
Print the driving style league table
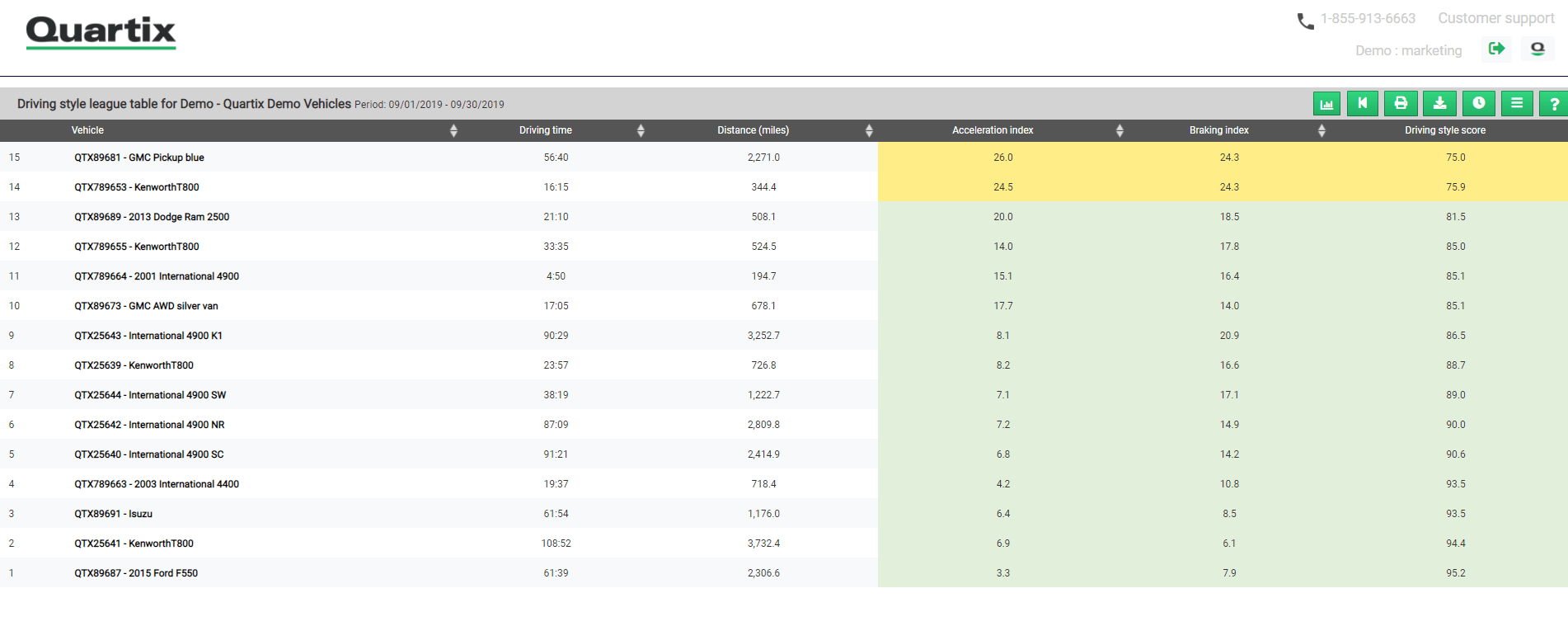click(x=1401, y=104)
